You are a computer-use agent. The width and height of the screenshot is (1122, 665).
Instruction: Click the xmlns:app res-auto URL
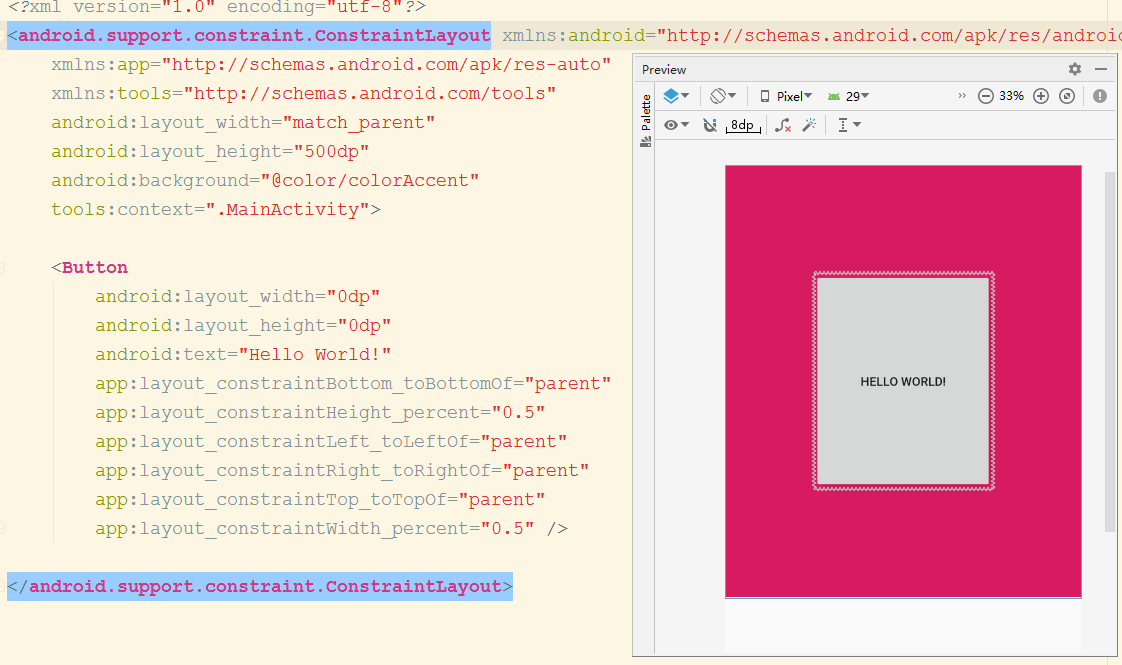386,64
